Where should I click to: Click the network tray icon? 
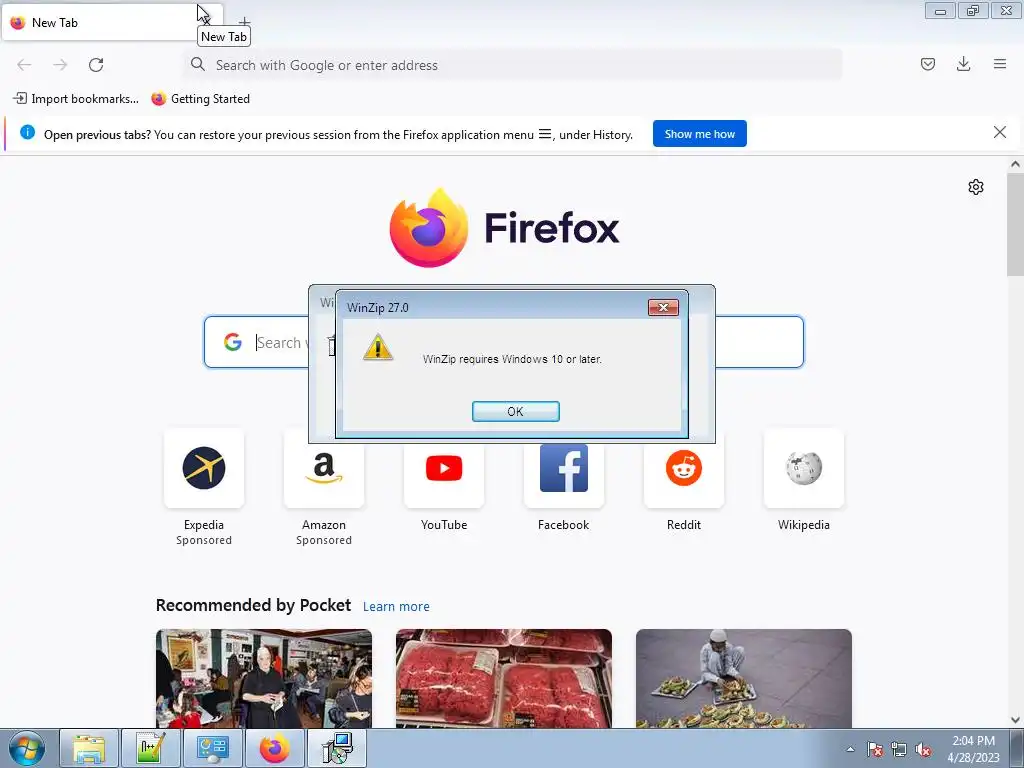(x=899, y=749)
